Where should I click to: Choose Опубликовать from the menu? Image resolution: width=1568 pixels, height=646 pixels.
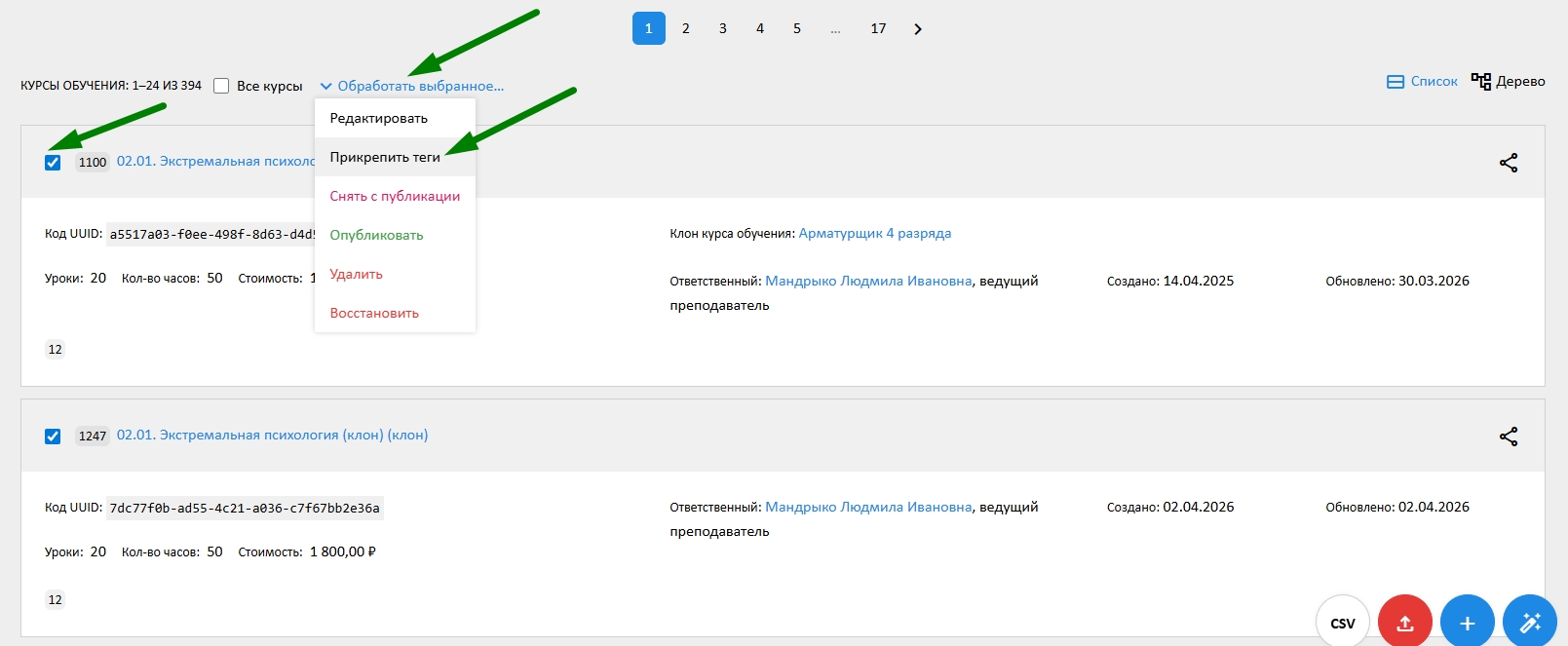(395, 235)
